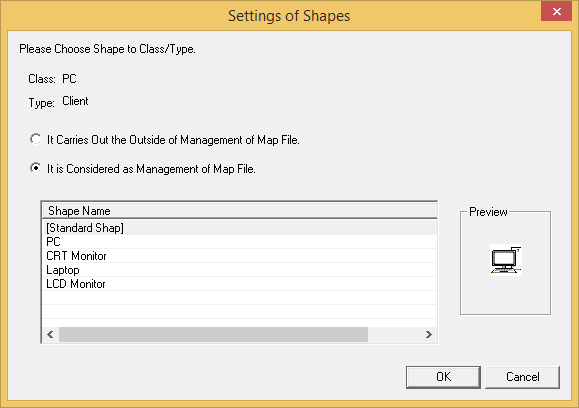
Task: Select [Standard Shap] in the shape list
Action: (240, 228)
